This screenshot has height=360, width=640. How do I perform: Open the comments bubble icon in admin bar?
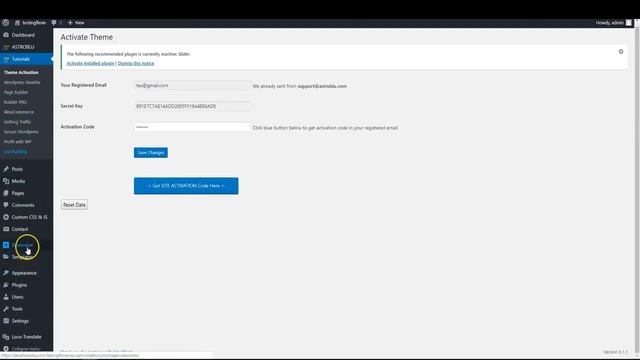pos(54,23)
